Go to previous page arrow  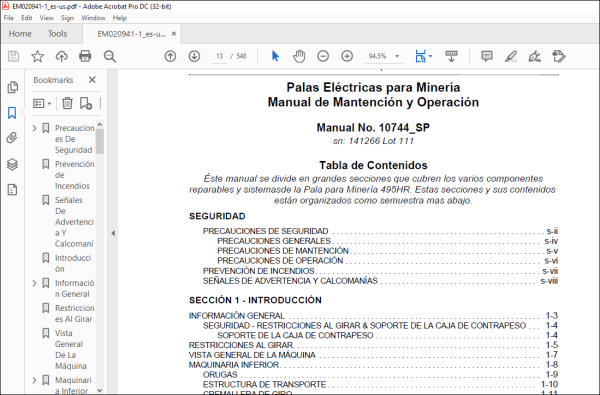[x=170, y=56]
